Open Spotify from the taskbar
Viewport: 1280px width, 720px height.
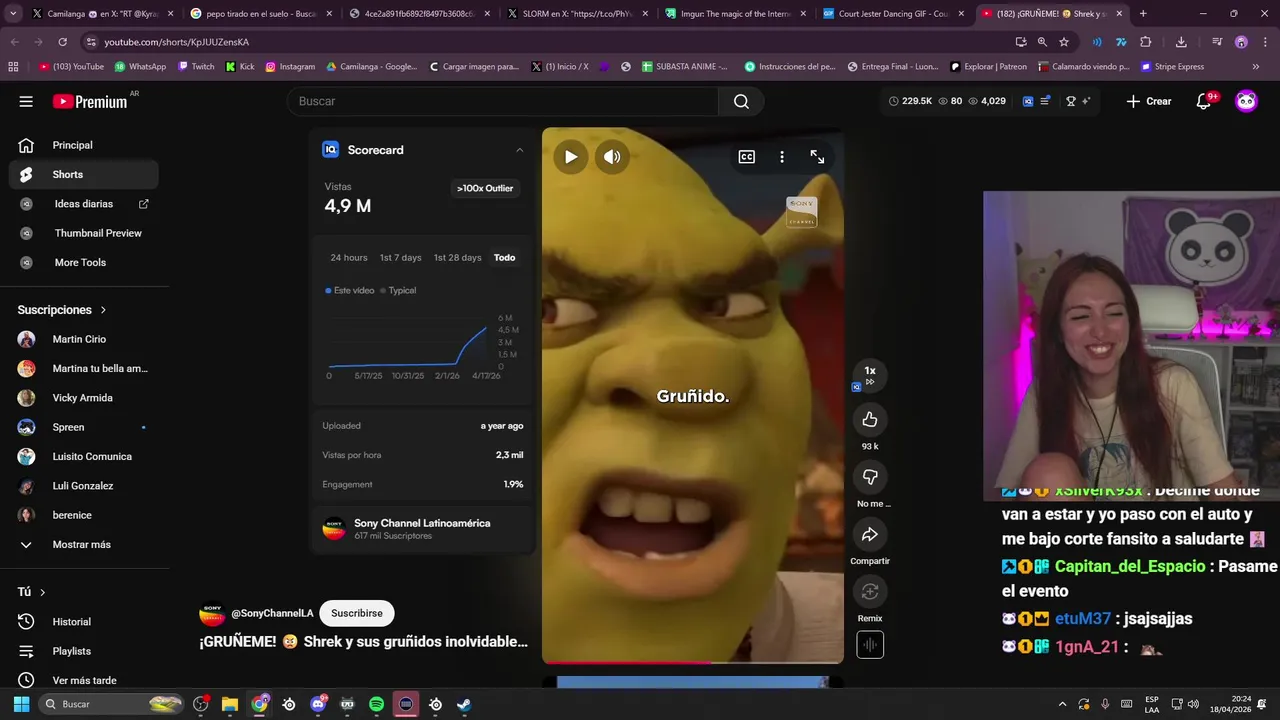[x=376, y=704]
